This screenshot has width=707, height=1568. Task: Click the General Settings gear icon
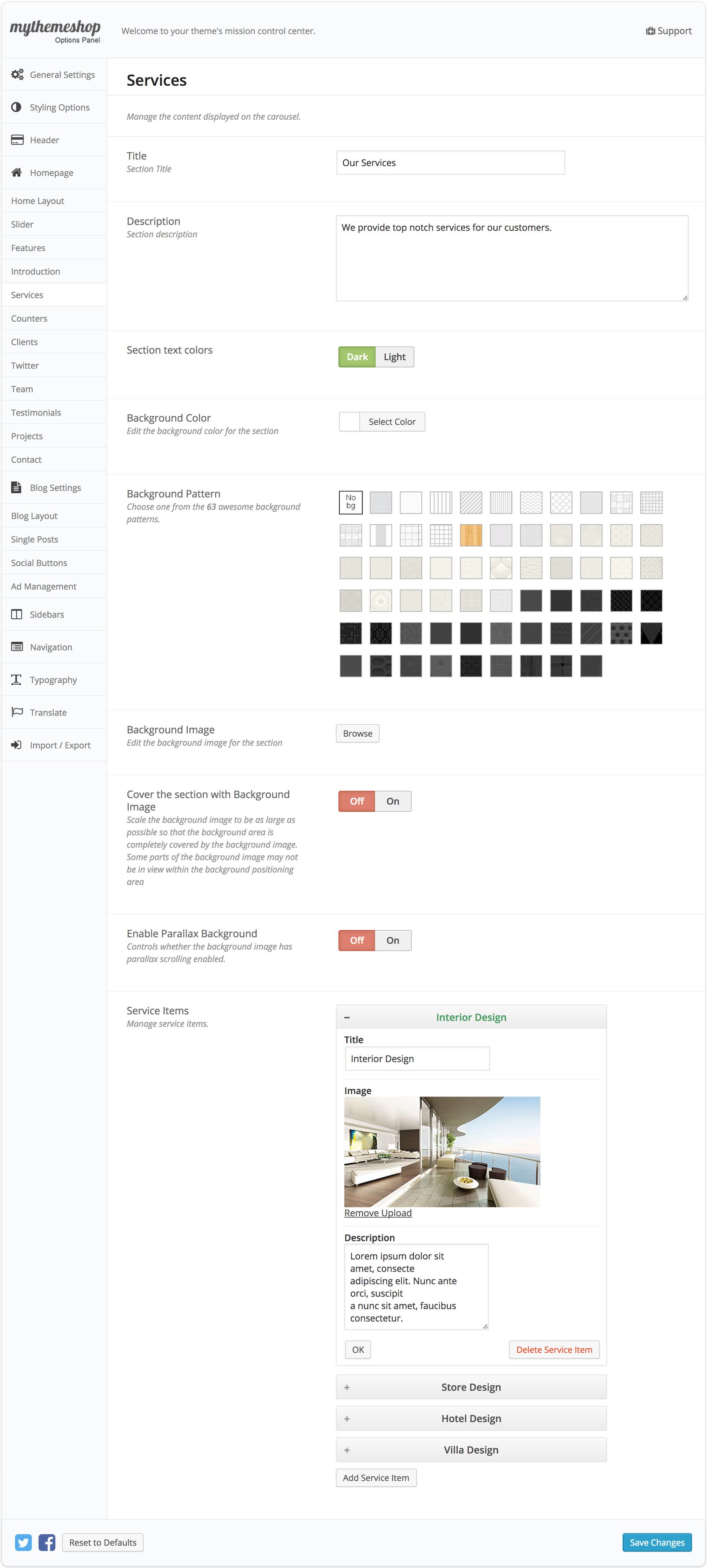[17, 74]
